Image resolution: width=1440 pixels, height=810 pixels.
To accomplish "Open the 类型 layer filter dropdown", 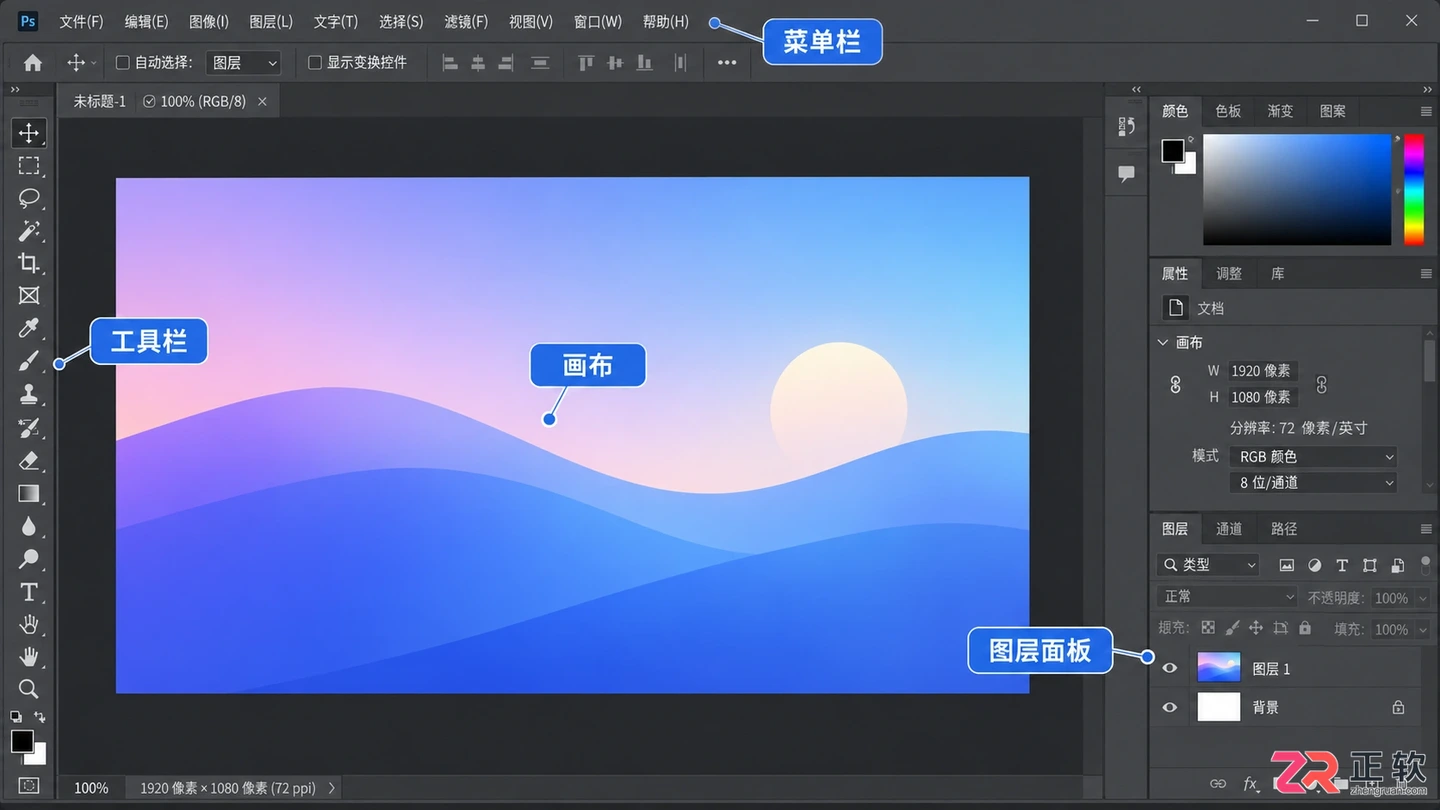I will (x=1208, y=565).
